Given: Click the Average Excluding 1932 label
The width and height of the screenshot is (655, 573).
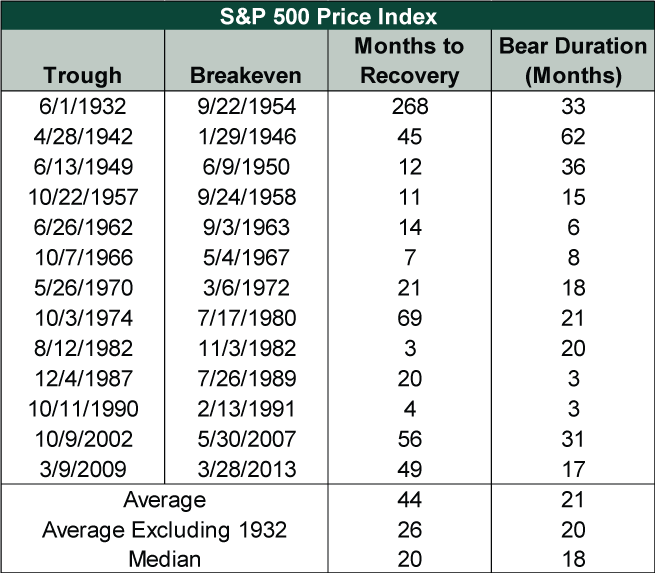Looking at the screenshot, I should (164, 530).
